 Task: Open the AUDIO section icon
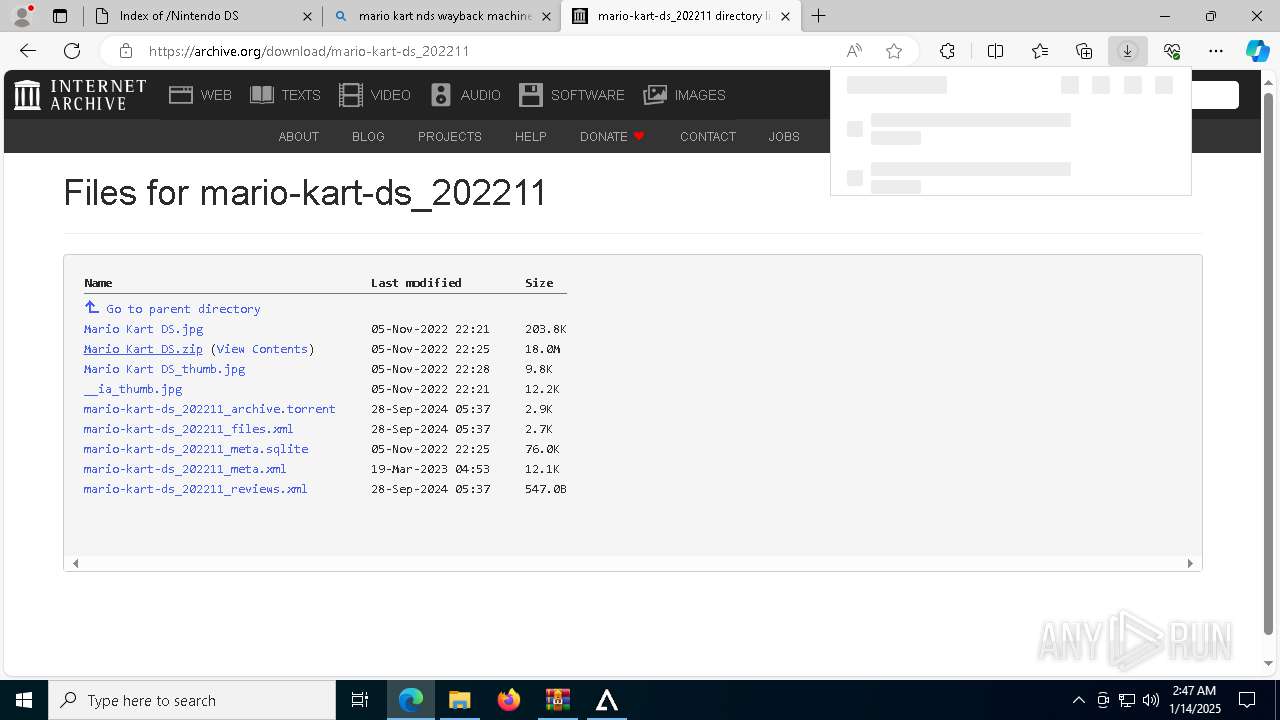coord(465,95)
